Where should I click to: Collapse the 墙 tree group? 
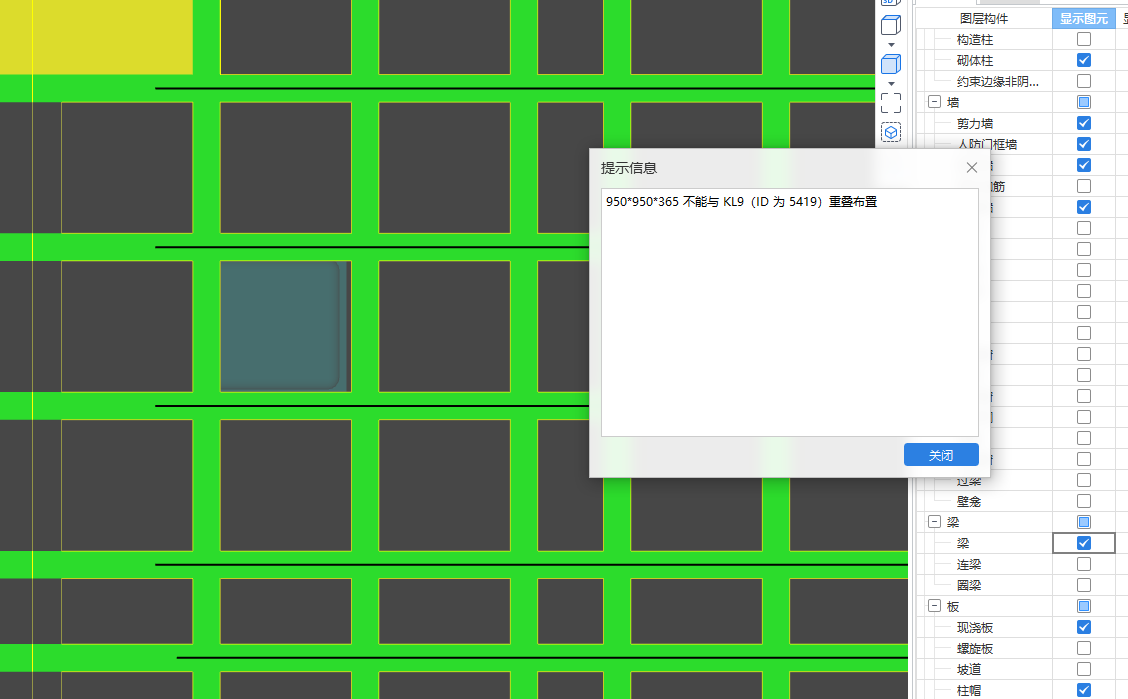[x=934, y=101]
